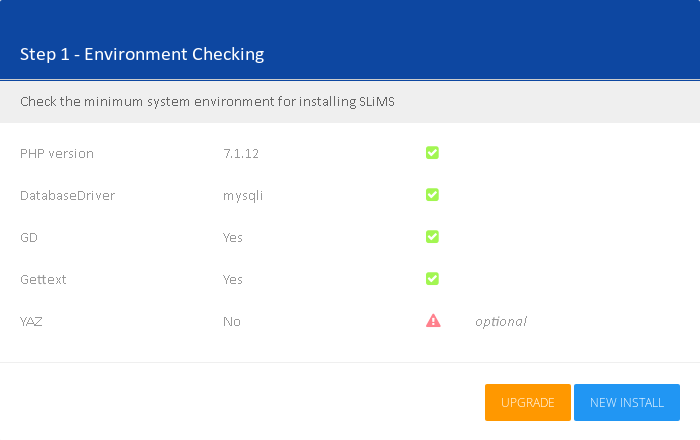
Task: Click the green checkmark beside DatabaseDriver
Action: click(432, 195)
